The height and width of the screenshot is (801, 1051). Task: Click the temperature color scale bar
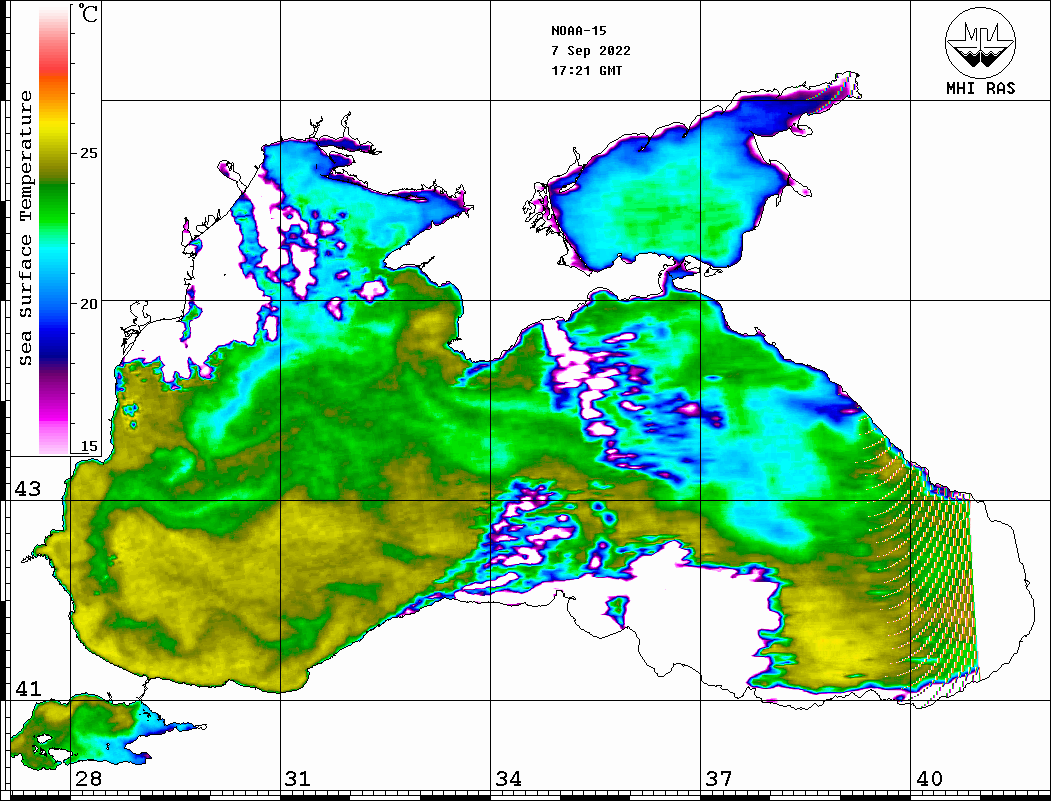pyautogui.click(x=54, y=230)
